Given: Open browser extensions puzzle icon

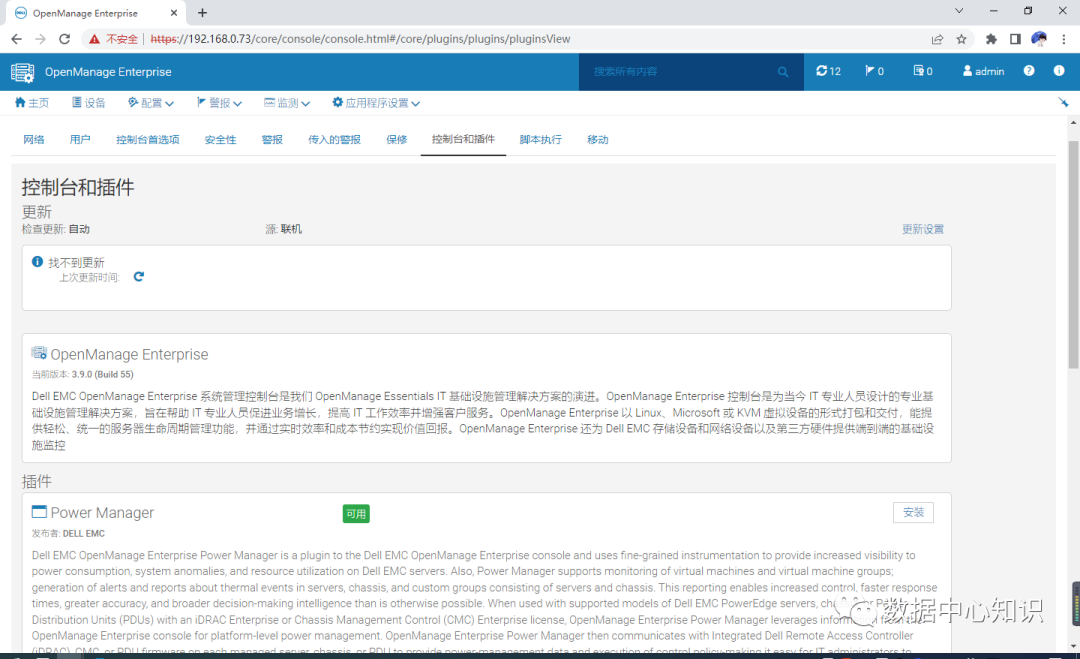Looking at the screenshot, I should coord(991,39).
